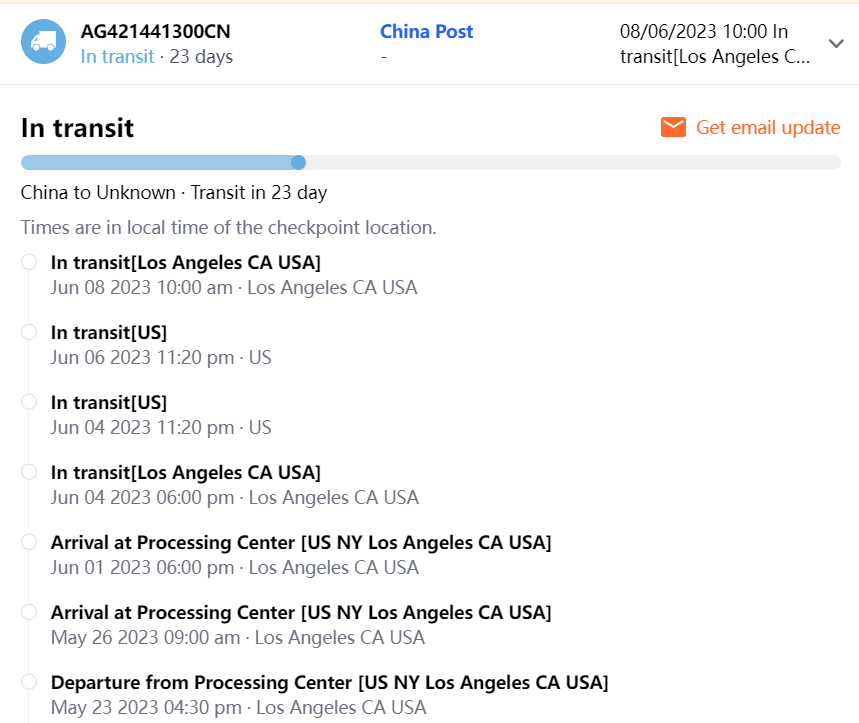Click the In transit status under tracking number
Viewport: 859px width, 723px height.
tap(117, 57)
